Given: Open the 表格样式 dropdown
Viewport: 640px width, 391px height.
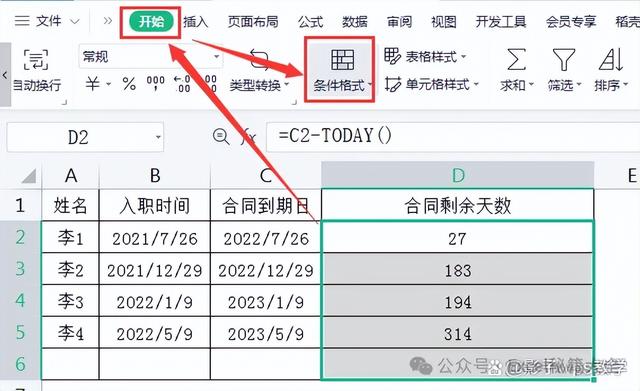Looking at the screenshot, I should tap(424, 56).
